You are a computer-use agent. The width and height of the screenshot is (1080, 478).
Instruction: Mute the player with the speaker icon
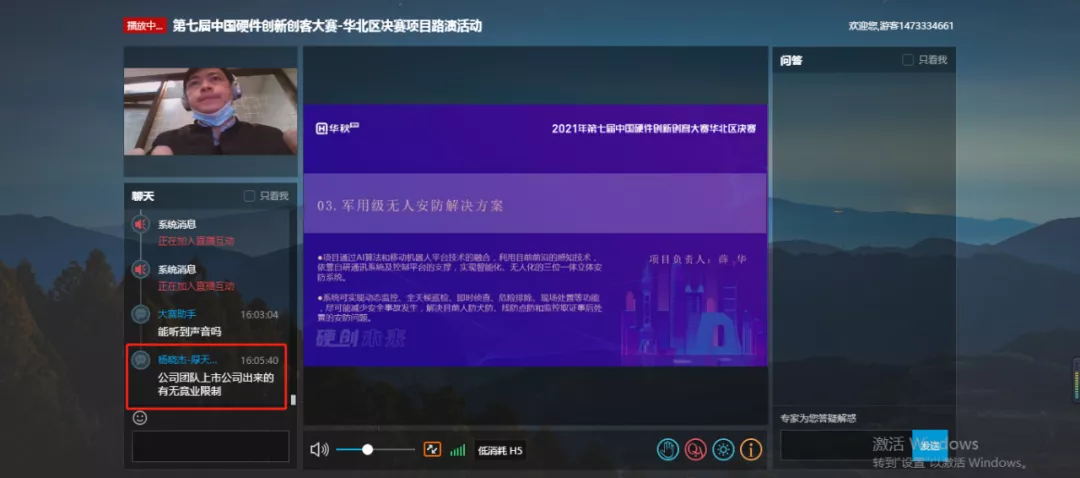click(319, 450)
